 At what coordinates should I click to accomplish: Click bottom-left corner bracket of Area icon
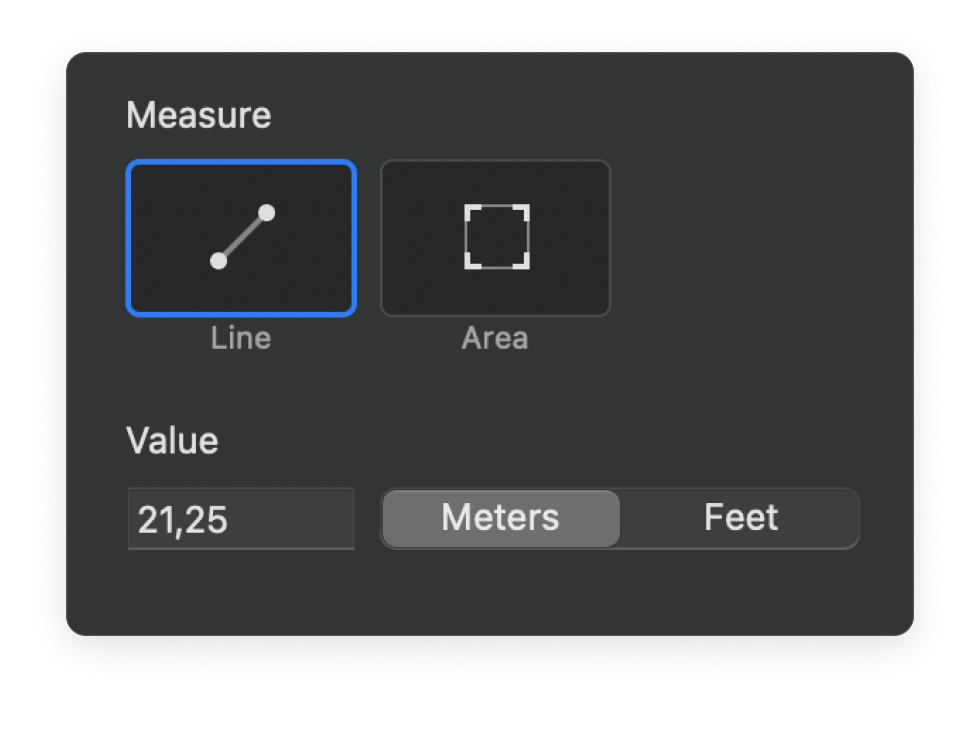point(470,264)
